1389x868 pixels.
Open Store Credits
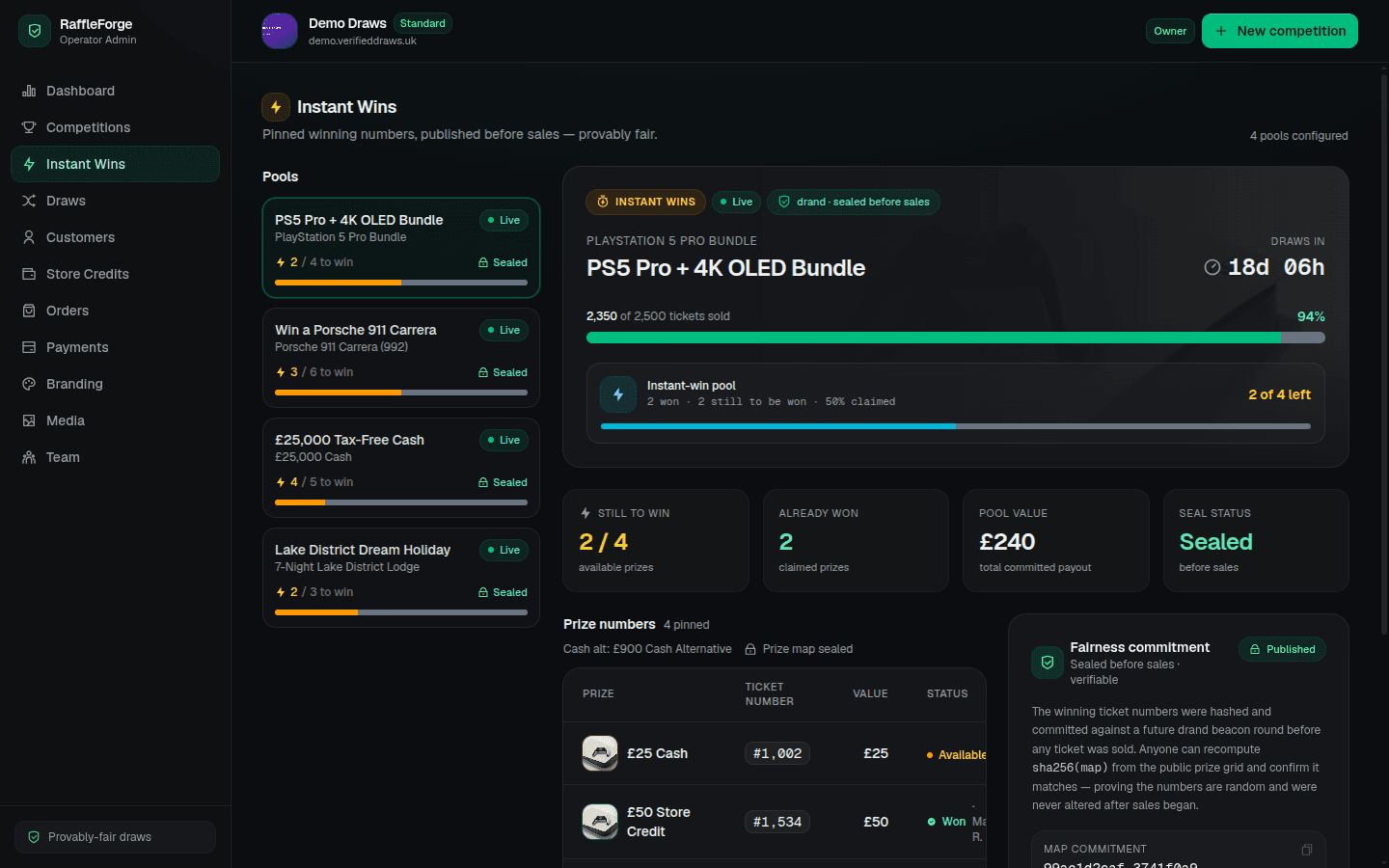click(x=115, y=274)
